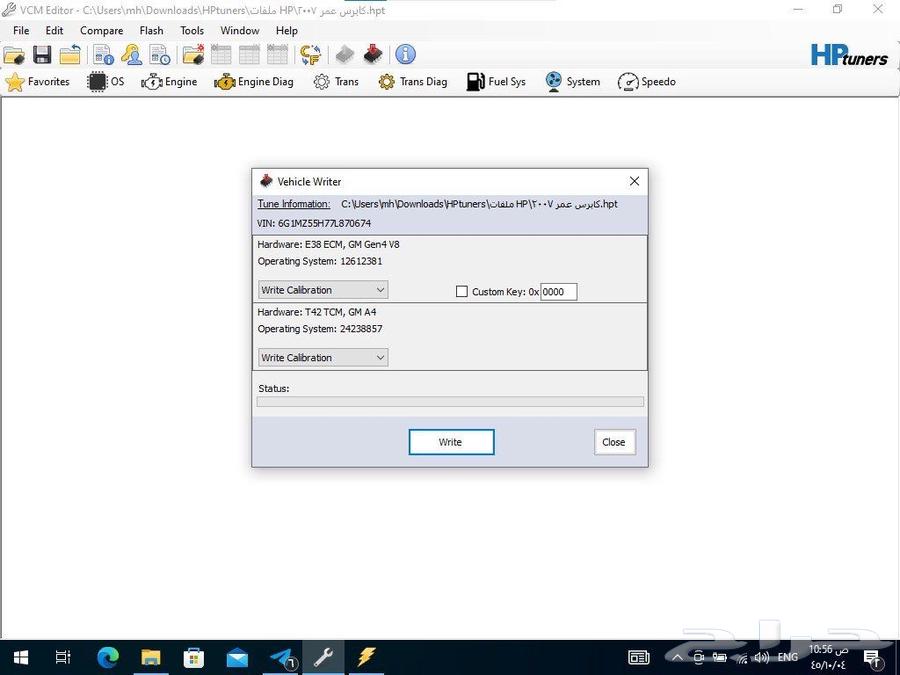This screenshot has width=900, height=675.
Task: Show hidden system tray icons
Action: coord(677,658)
